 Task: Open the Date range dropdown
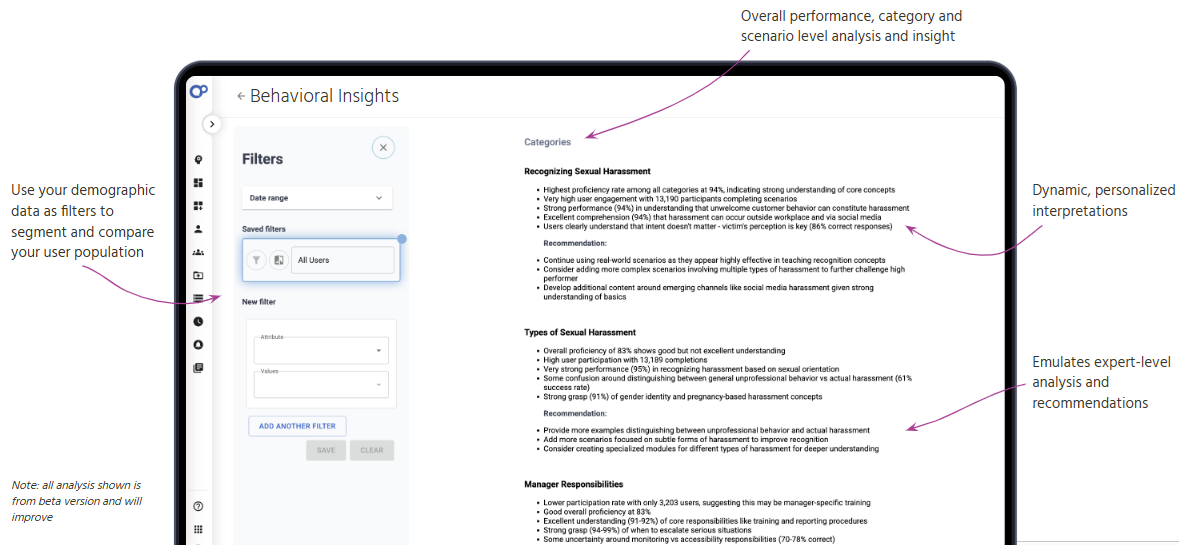[317, 198]
